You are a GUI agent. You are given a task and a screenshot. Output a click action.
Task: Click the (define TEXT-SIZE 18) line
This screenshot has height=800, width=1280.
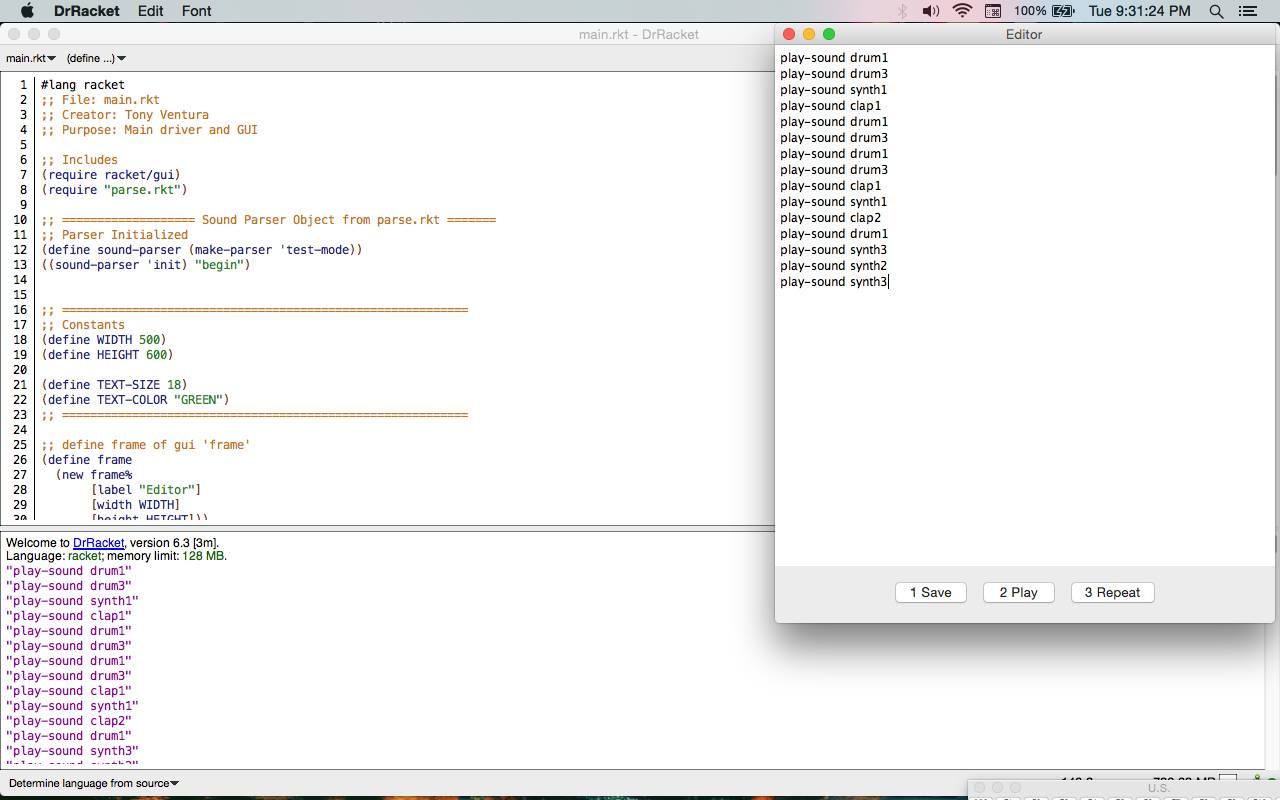(114, 385)
